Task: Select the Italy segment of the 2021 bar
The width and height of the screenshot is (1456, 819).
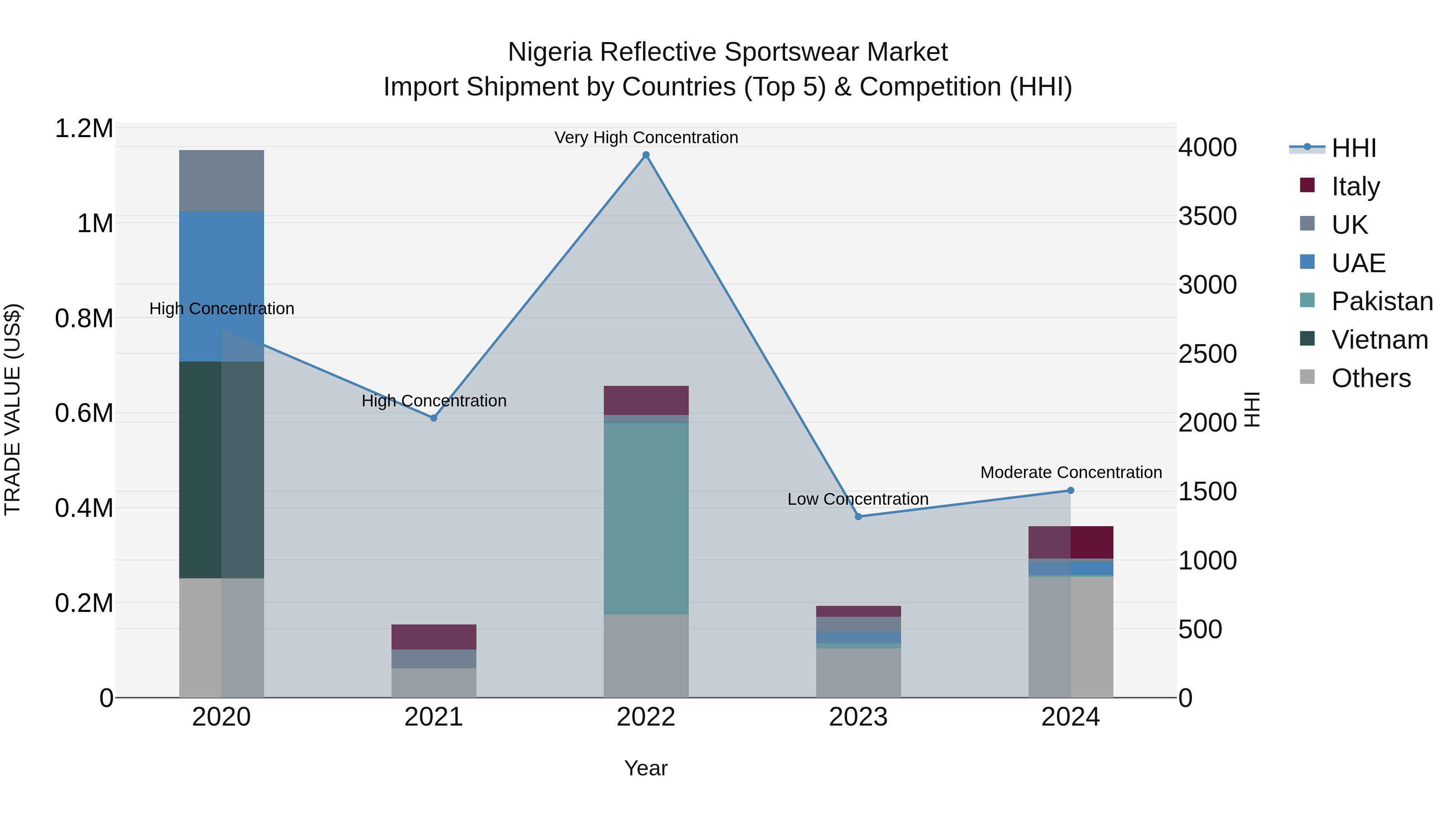Action: tap(434, 637)
